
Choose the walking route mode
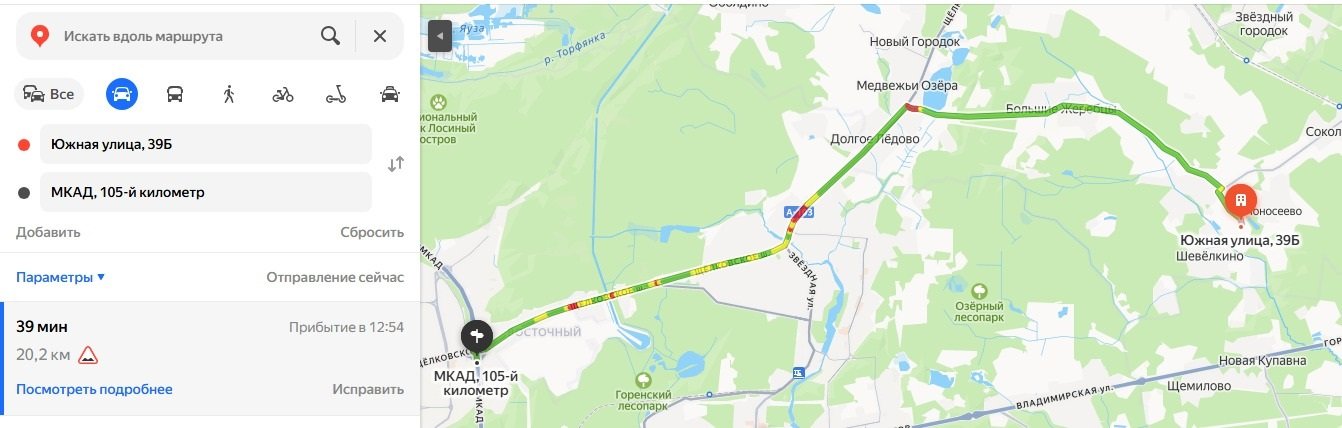(x=229, y=94)
